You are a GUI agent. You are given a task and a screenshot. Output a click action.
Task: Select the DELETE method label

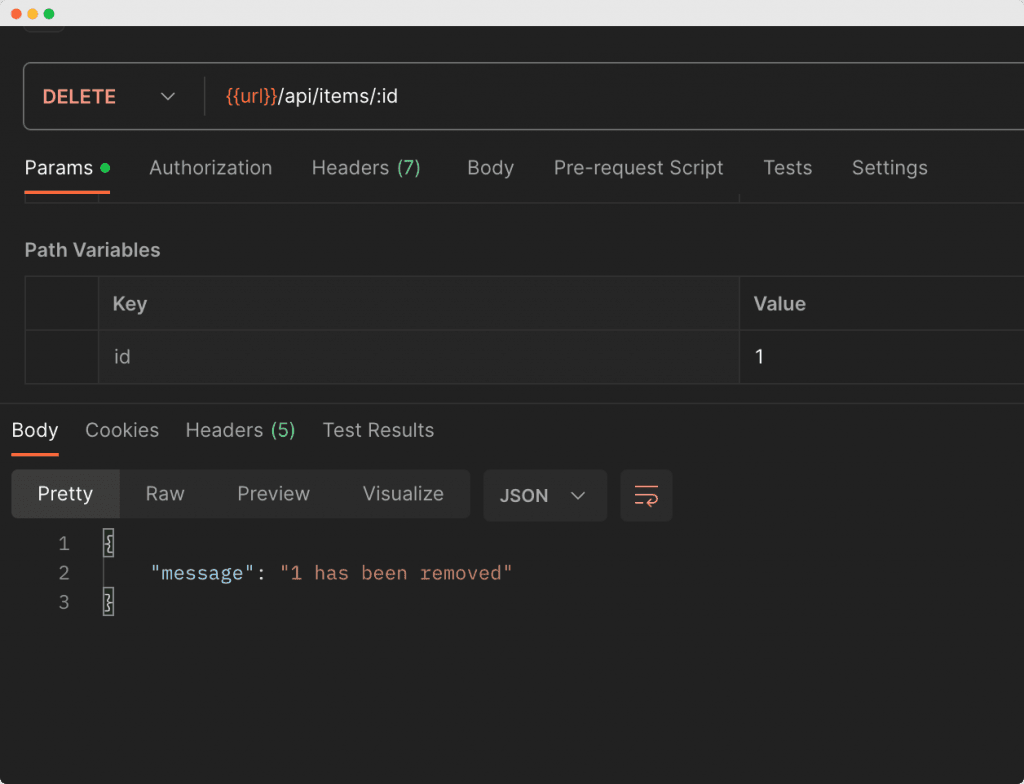[x=77, y=96]
